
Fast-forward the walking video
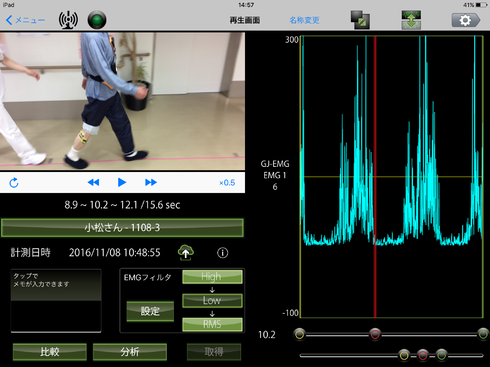tap(151, 182)
